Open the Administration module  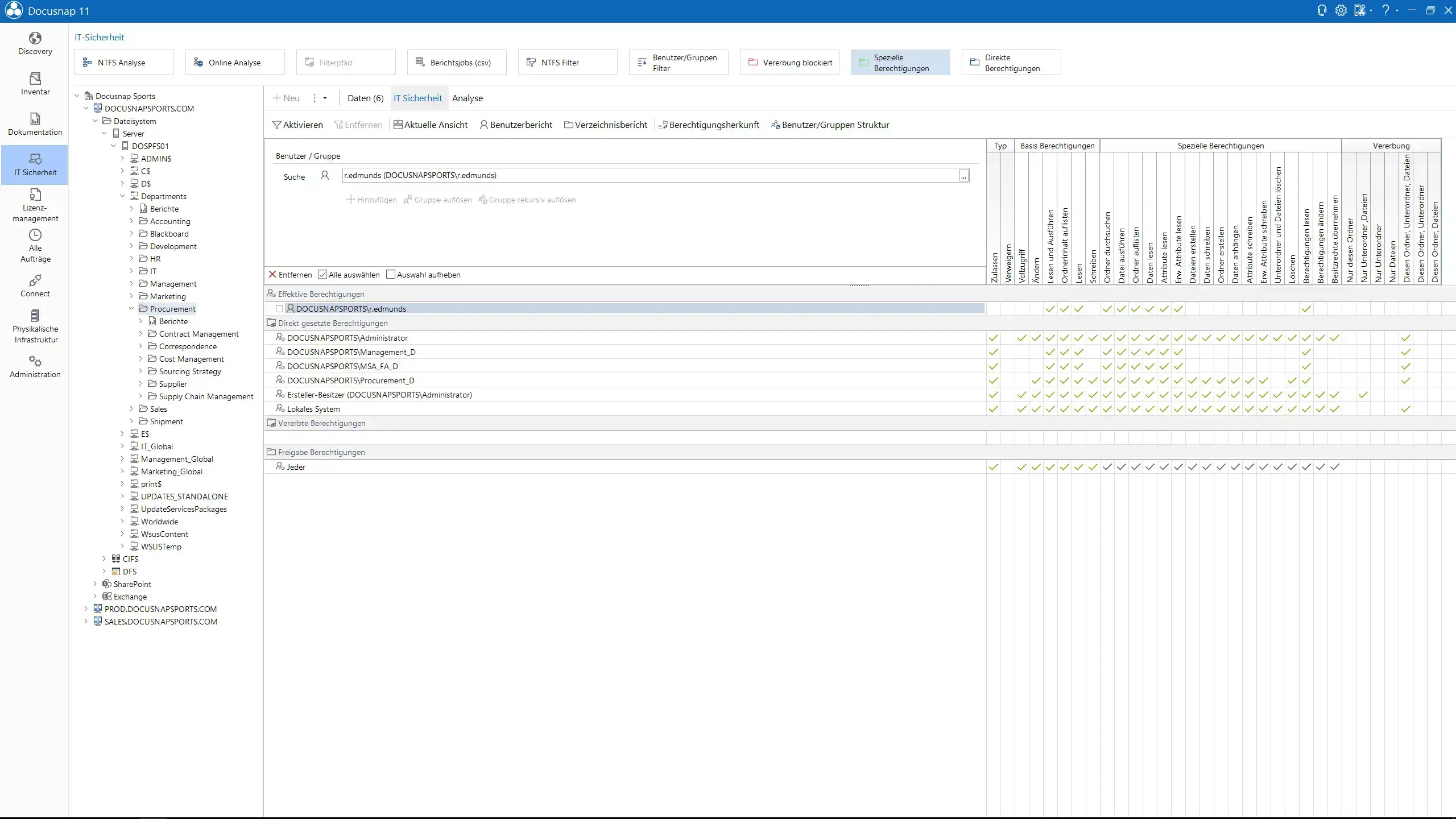click(x=35, y=366)
